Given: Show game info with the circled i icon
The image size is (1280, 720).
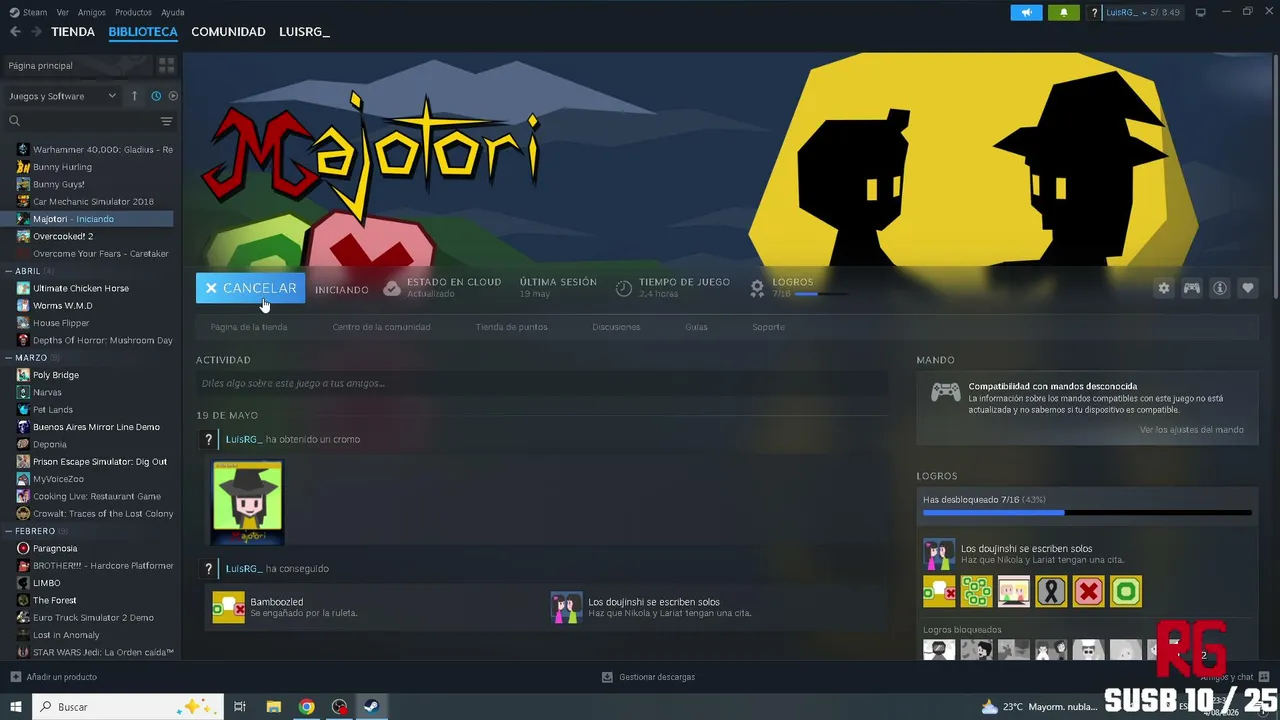Looking at the screenshot, I should coord(1220,288).
